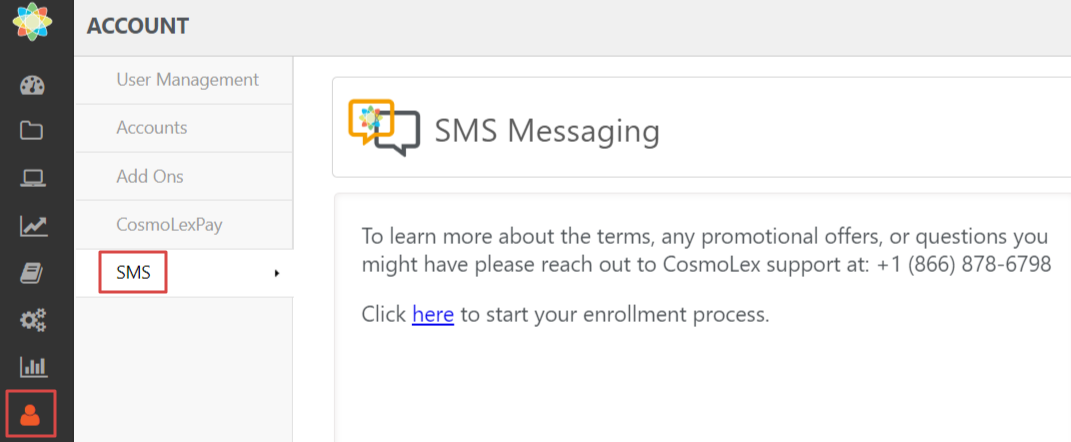Click the ACCOUNT page header
The width and height of the screenshot is (1071, 442).
coord(138,27)
